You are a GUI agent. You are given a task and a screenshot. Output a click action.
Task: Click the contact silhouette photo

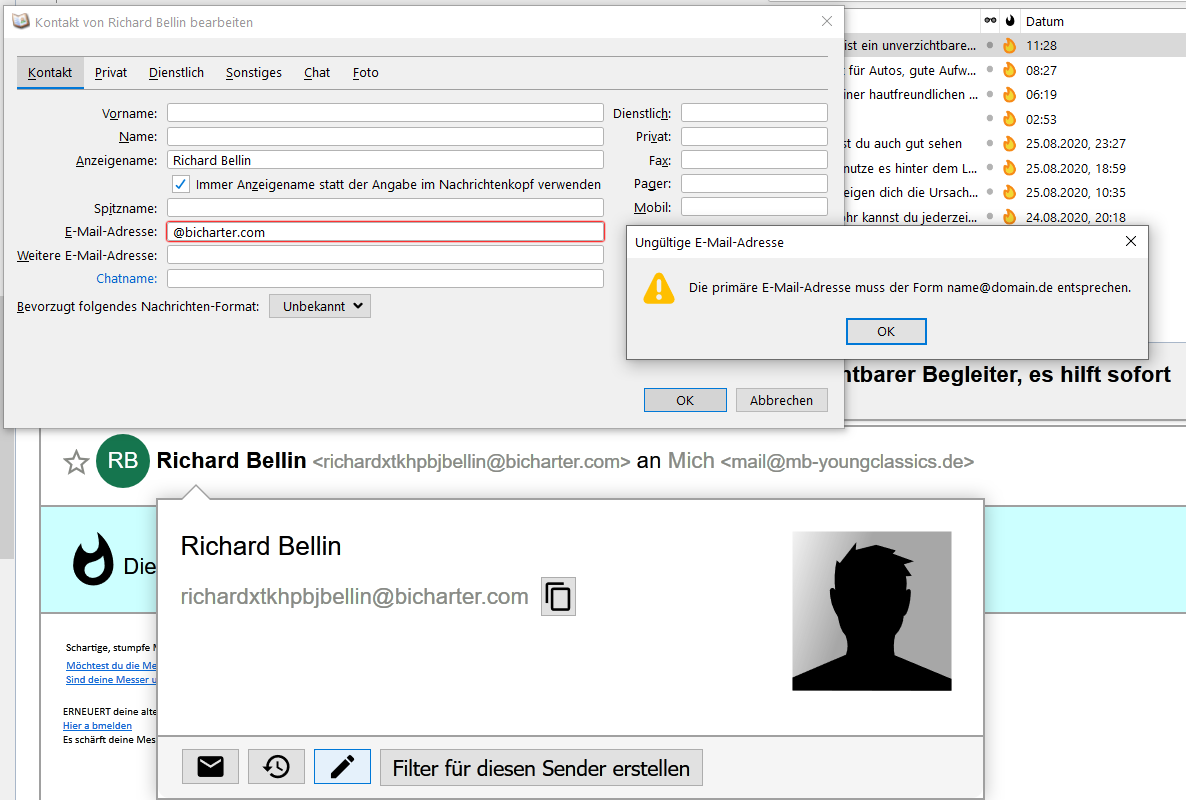[871, 611]
